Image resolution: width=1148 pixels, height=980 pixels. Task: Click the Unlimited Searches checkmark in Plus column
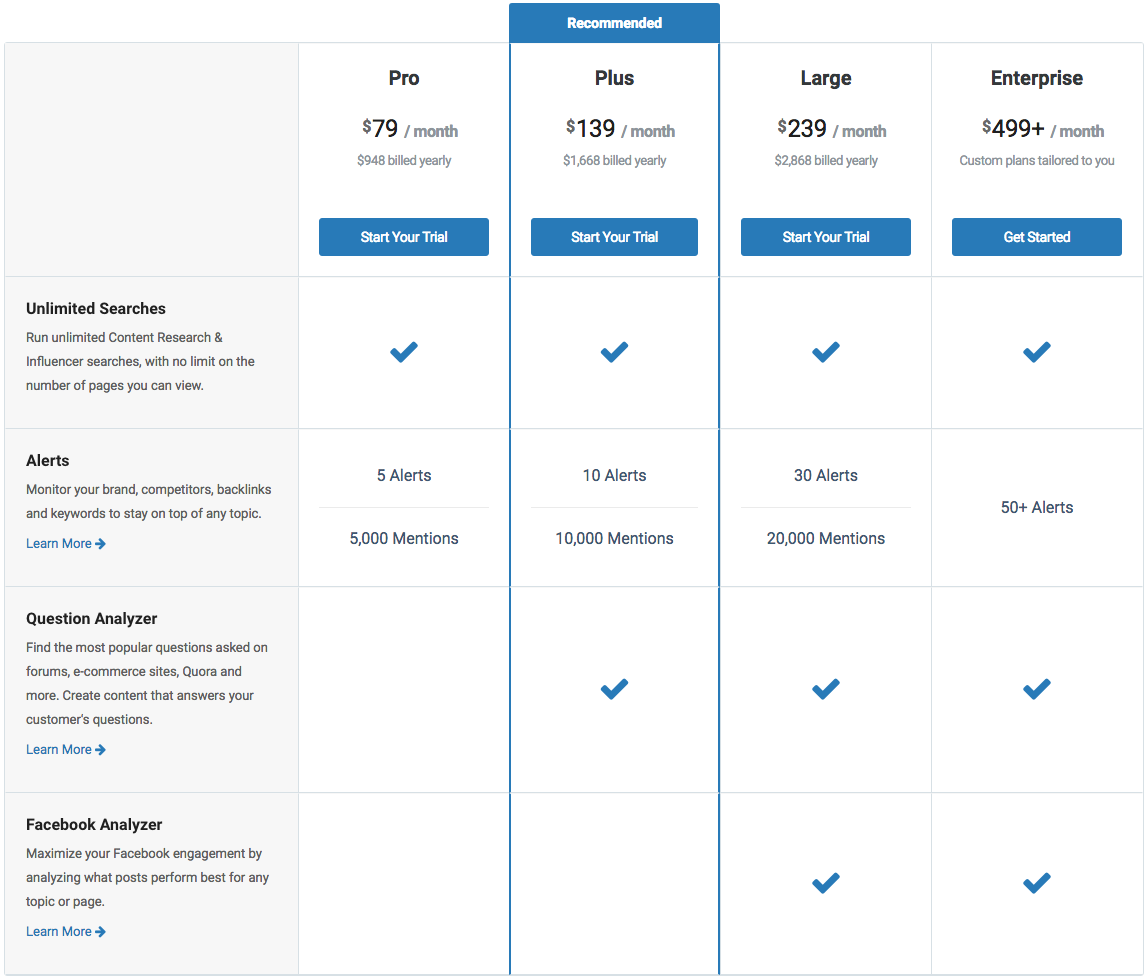[x=614, y=352]
